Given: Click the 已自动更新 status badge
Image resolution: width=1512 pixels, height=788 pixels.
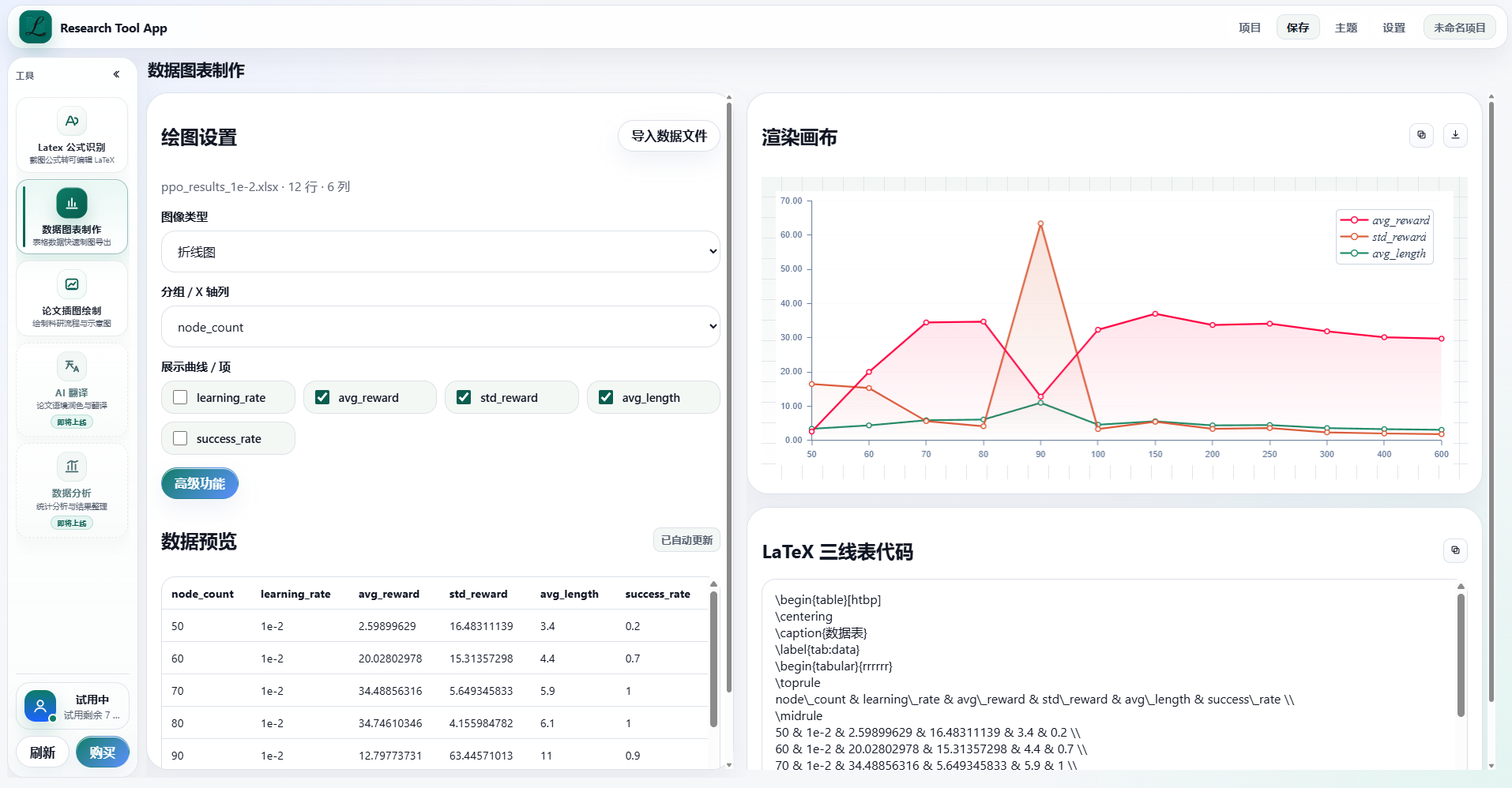Looking at the screenshot, I should pyautogui.click(x=686, y=540).
